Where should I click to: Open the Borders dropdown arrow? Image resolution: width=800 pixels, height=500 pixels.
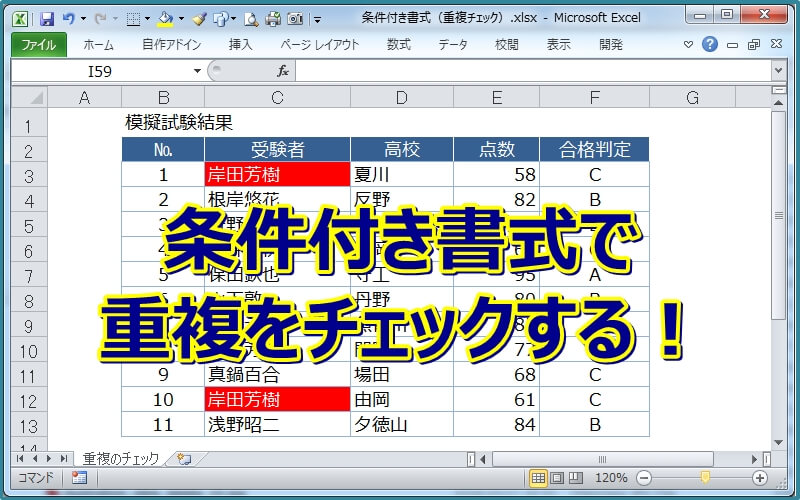click(x=147, y=19)
